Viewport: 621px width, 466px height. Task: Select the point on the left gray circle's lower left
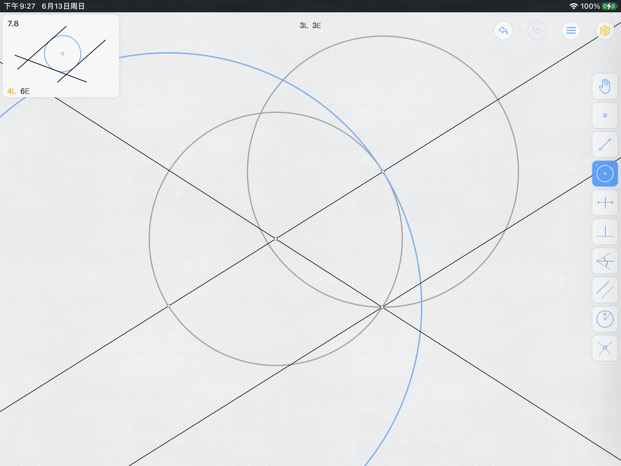169,306
